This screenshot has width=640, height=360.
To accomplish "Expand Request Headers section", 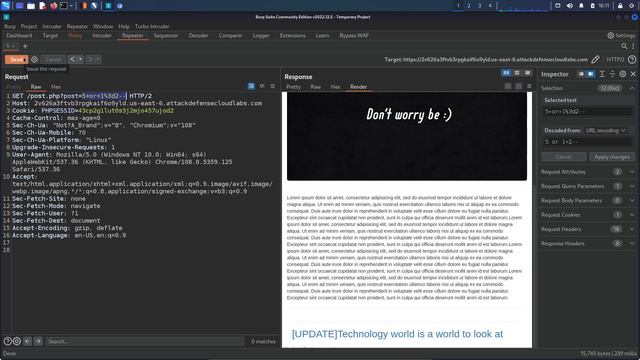I will [588, 229].
